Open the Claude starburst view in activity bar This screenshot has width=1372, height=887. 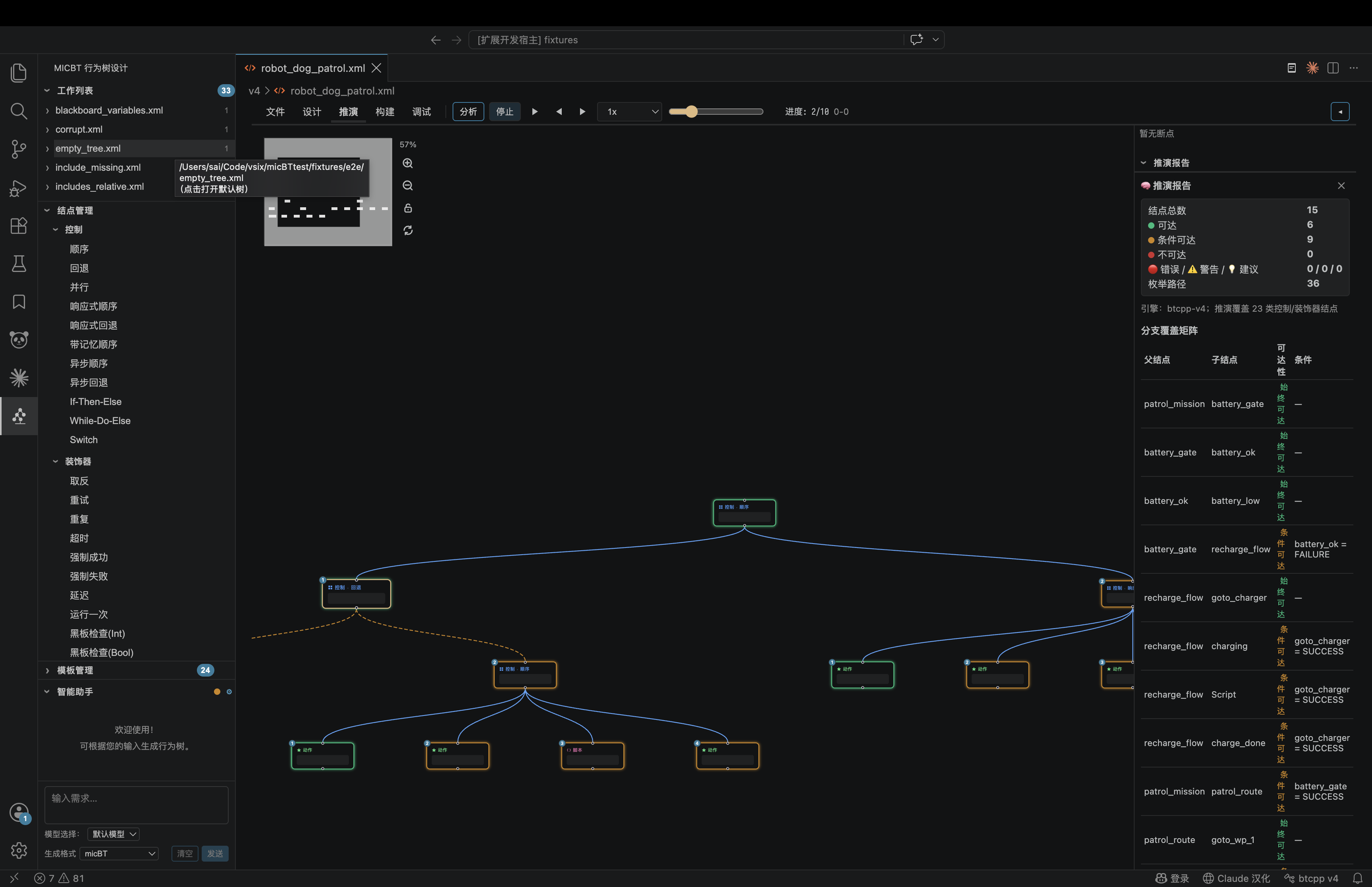click(19, 378)
